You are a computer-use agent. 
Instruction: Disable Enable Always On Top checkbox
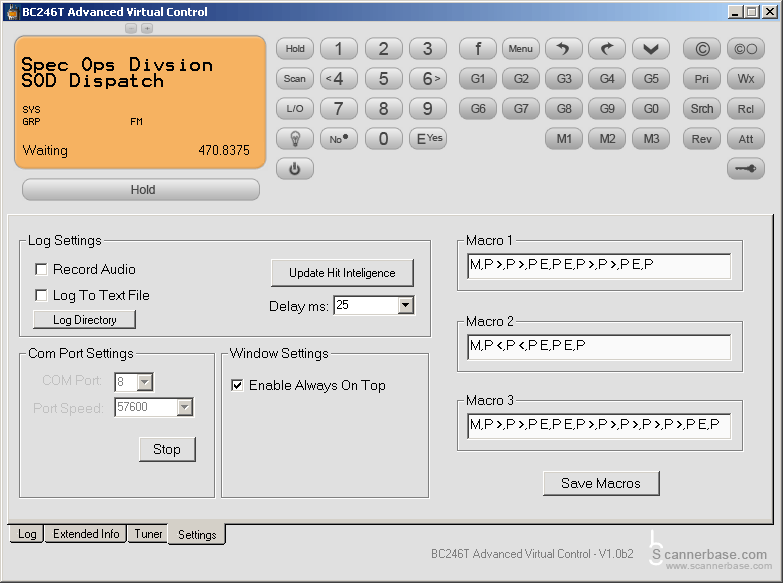[237, 385]
